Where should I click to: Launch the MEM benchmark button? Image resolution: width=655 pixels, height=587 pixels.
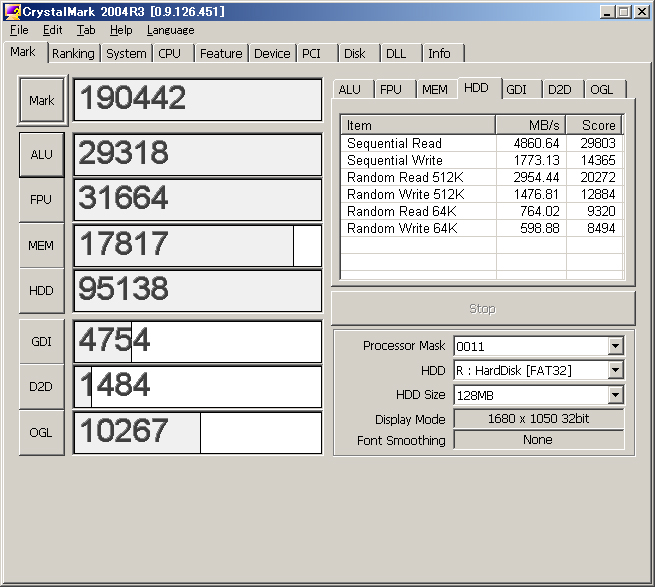[x=42, y=246]
